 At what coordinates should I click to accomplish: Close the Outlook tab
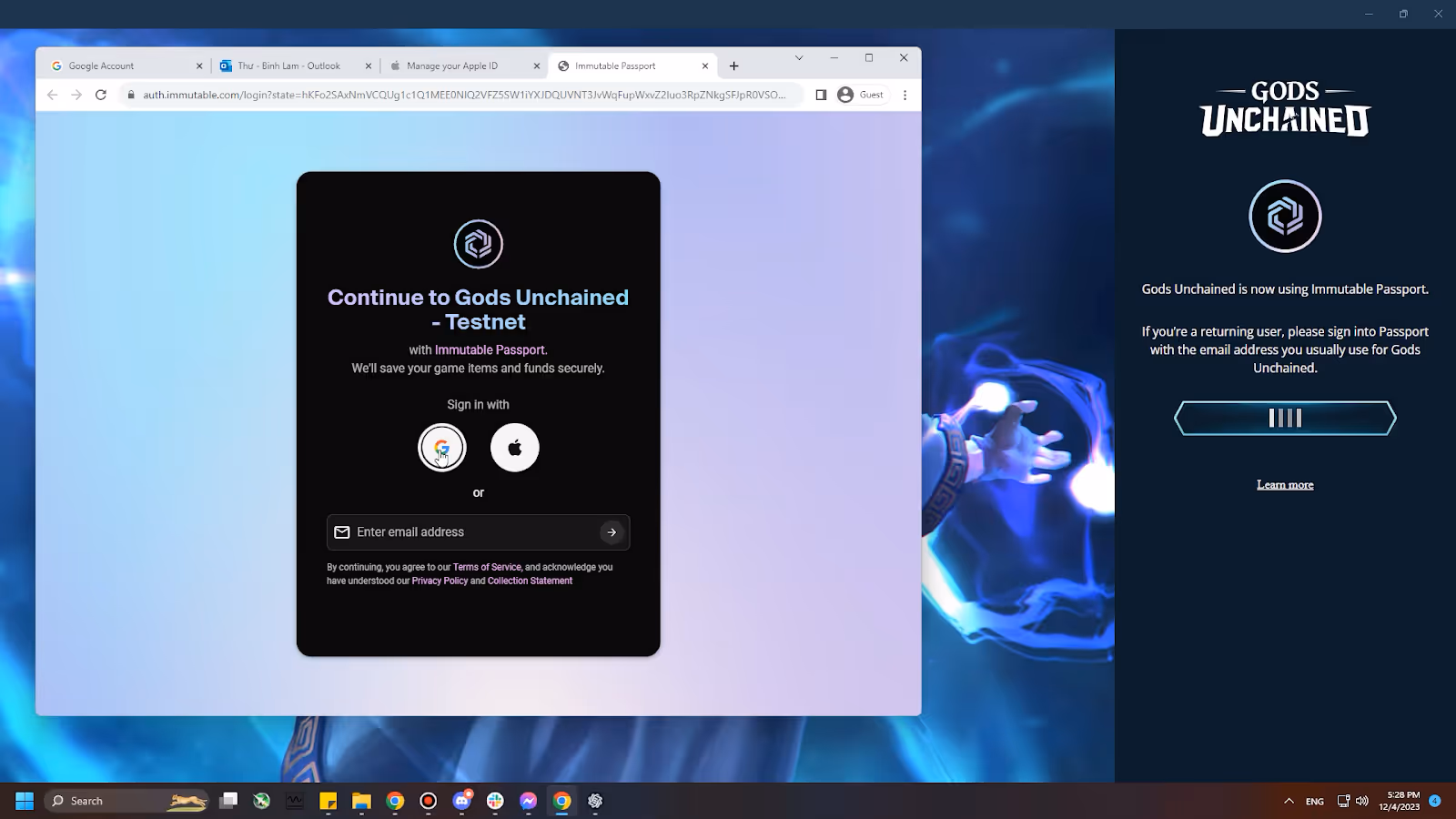[x=369, y=66]
